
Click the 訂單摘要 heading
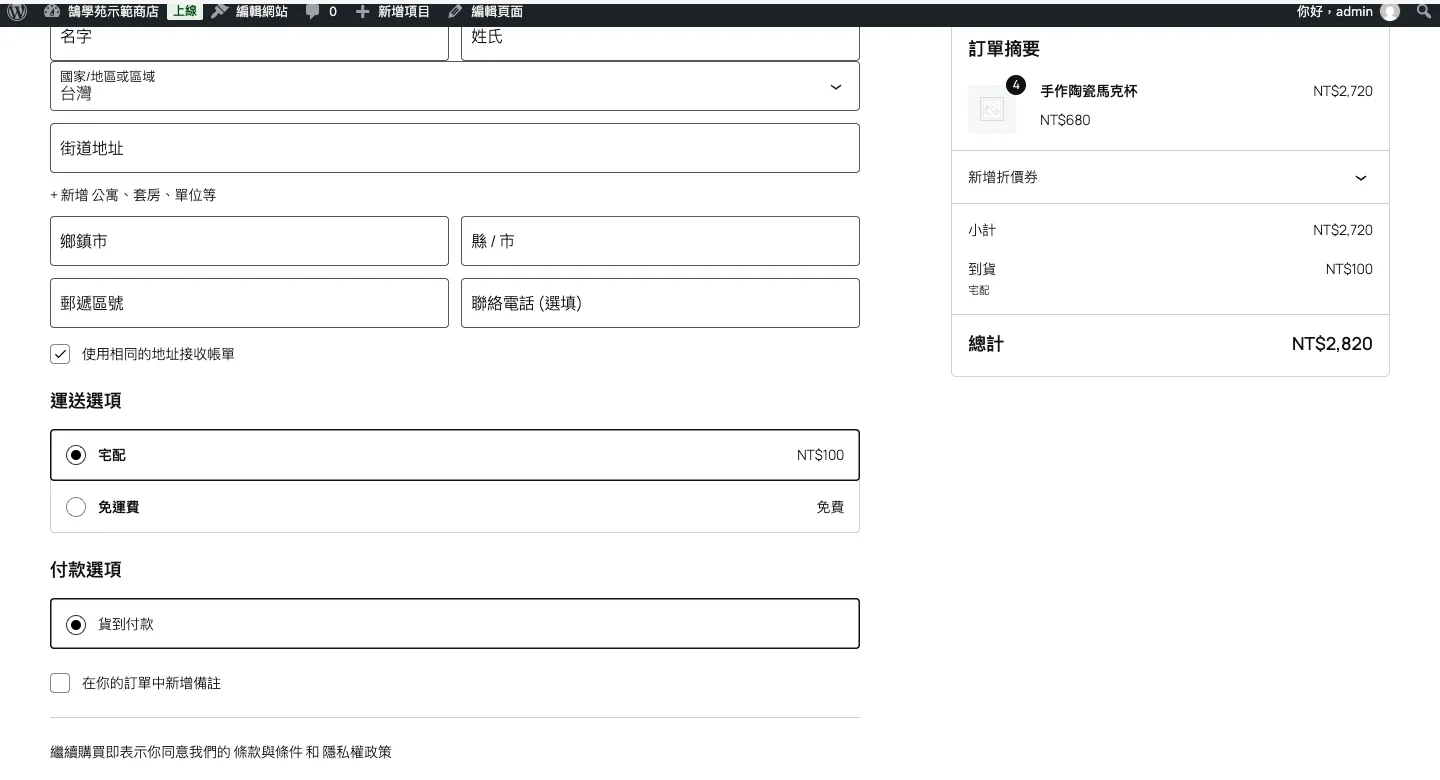tap(1004, 49)
